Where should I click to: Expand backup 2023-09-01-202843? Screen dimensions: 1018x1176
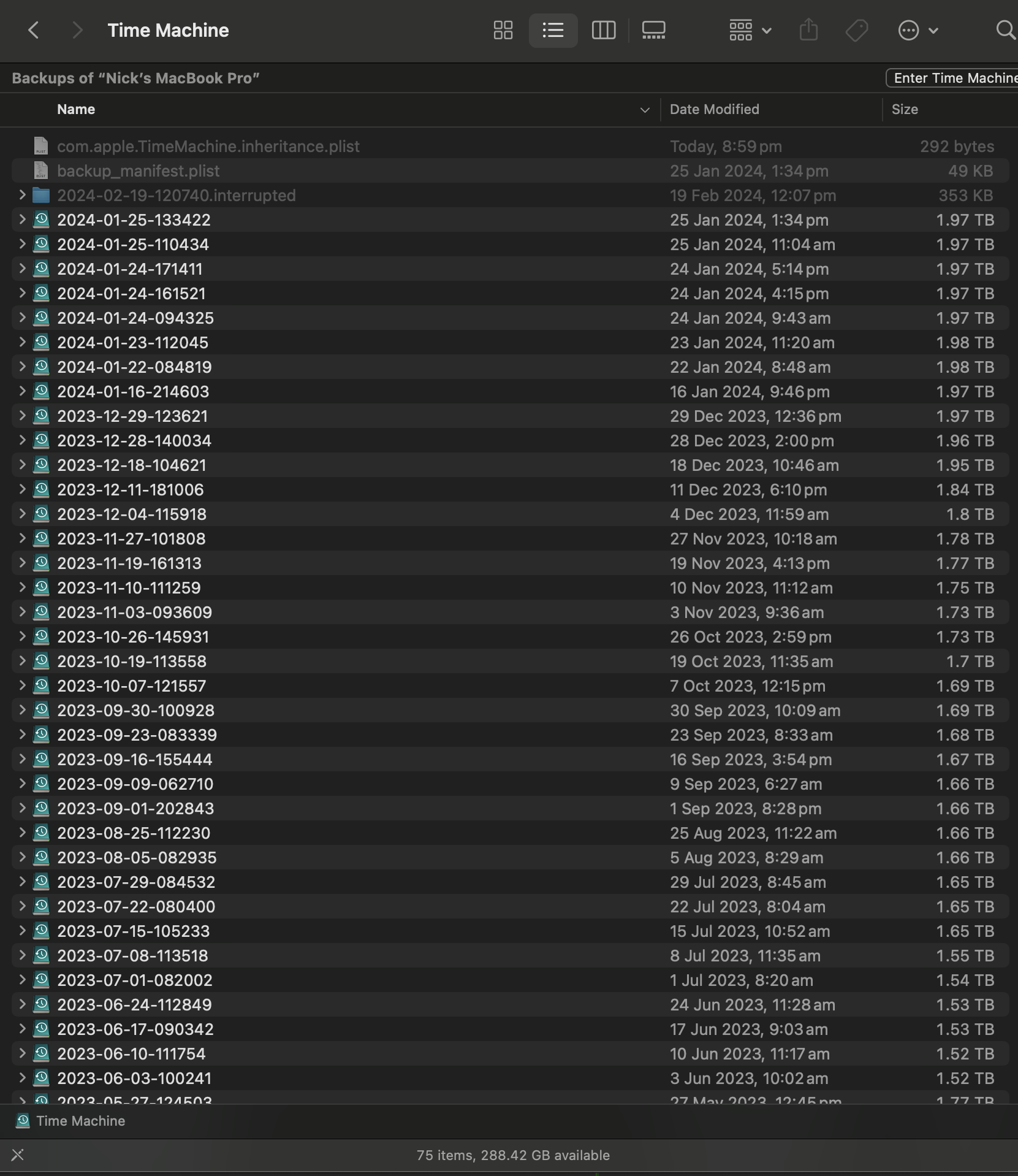22,808
